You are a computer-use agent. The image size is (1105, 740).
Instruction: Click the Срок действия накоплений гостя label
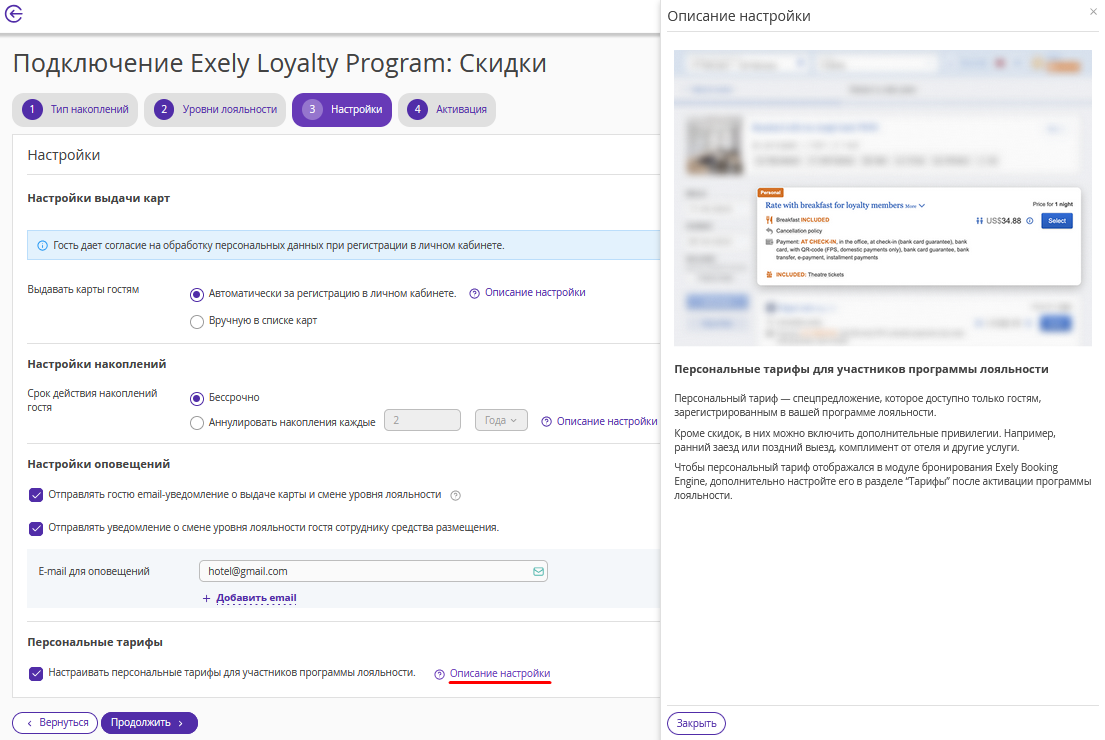[92, 400]
